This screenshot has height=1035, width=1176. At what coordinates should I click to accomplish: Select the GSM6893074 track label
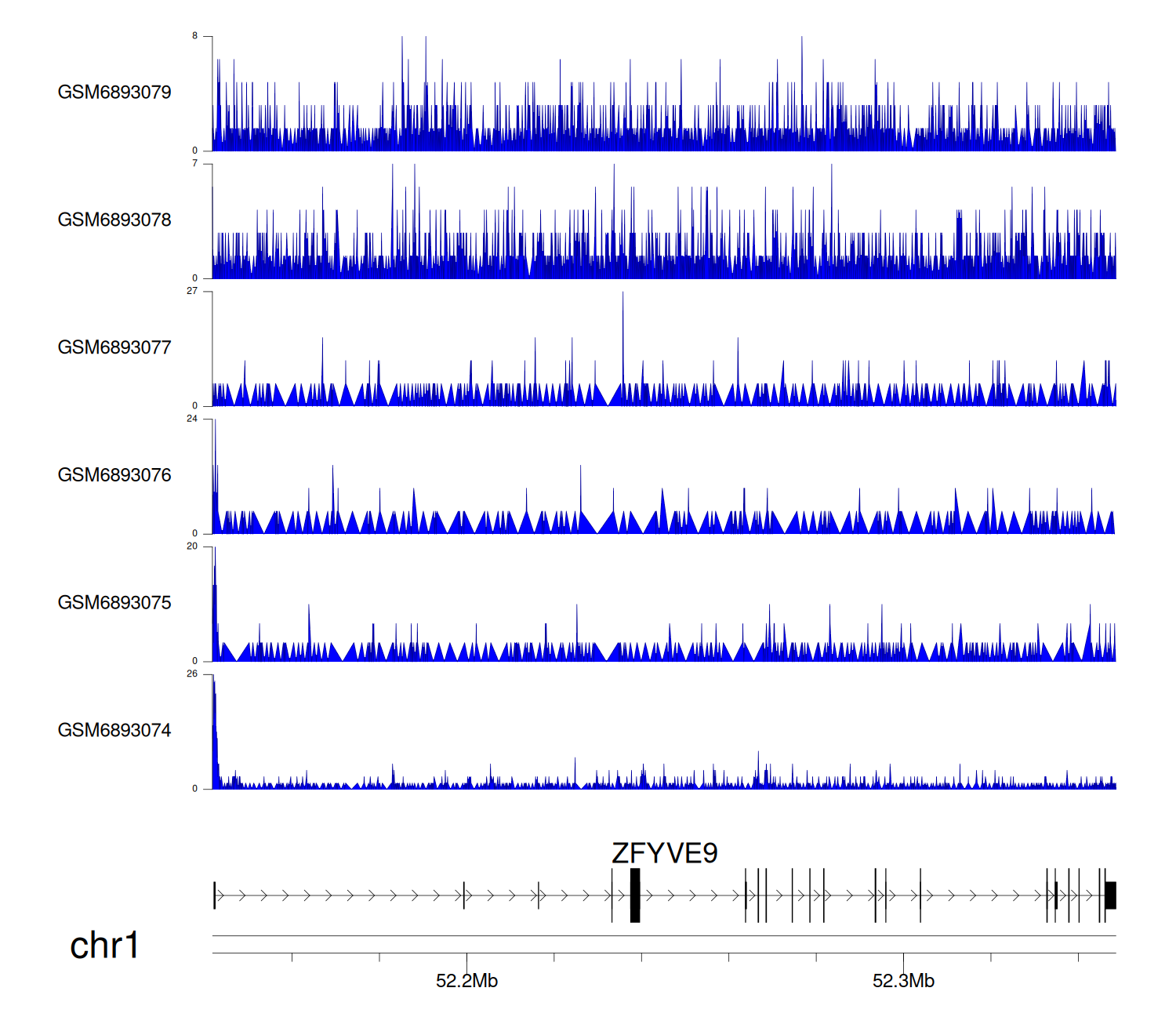[114, 731]
